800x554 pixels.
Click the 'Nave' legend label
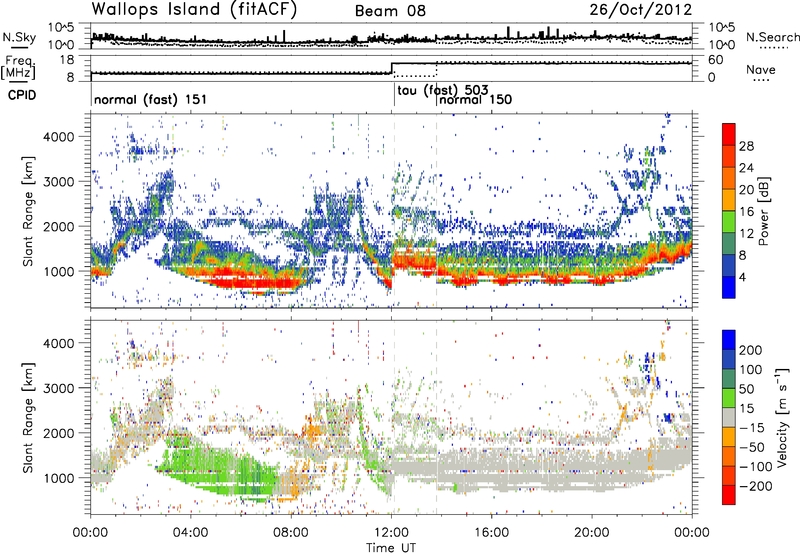pos(761,70)
